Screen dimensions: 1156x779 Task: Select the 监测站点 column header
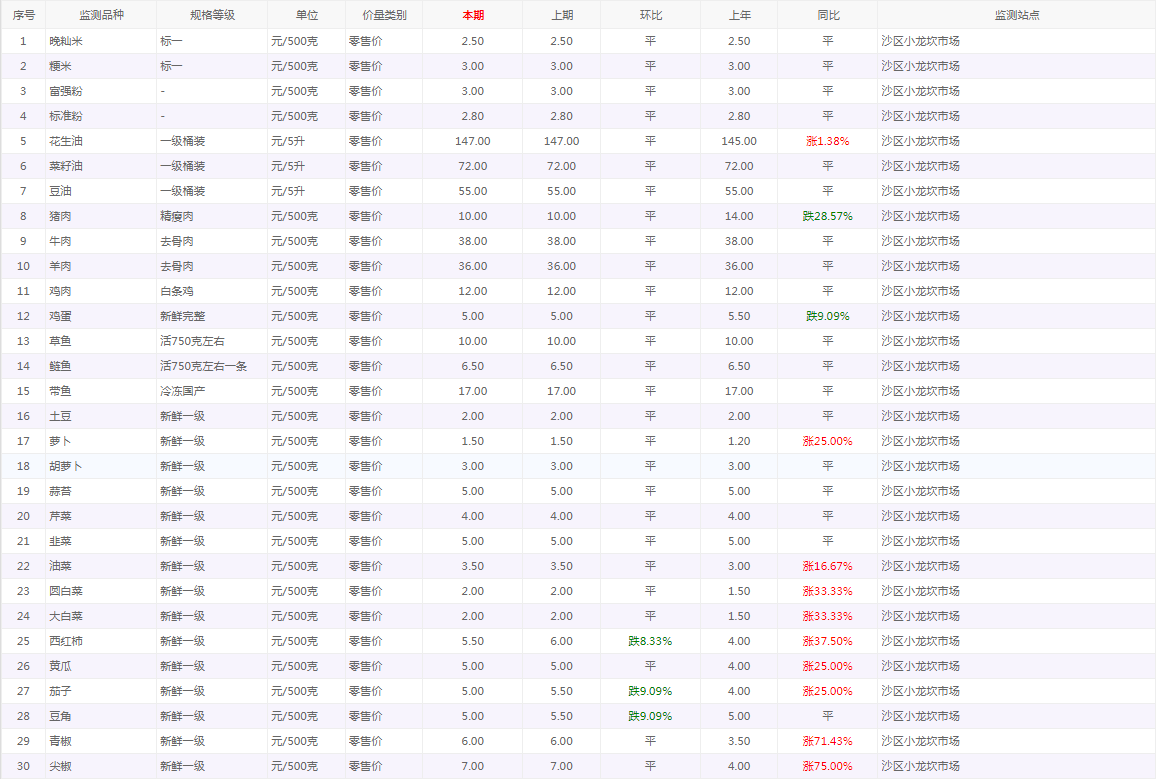coord(1016,15)
